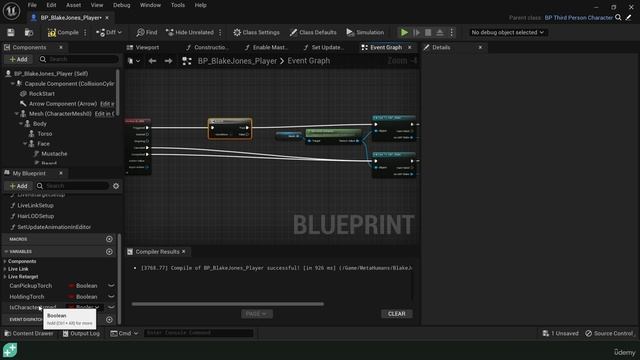The image size is (640, 360).
Task: Toggle HoldingTorch instance-editable eye icon
Action: (111, 297)
